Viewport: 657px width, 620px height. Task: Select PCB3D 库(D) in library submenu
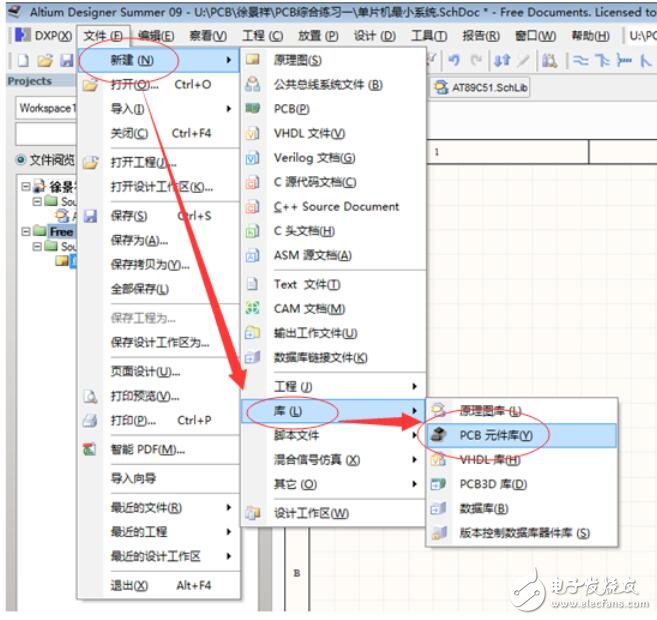pos(522,484)
